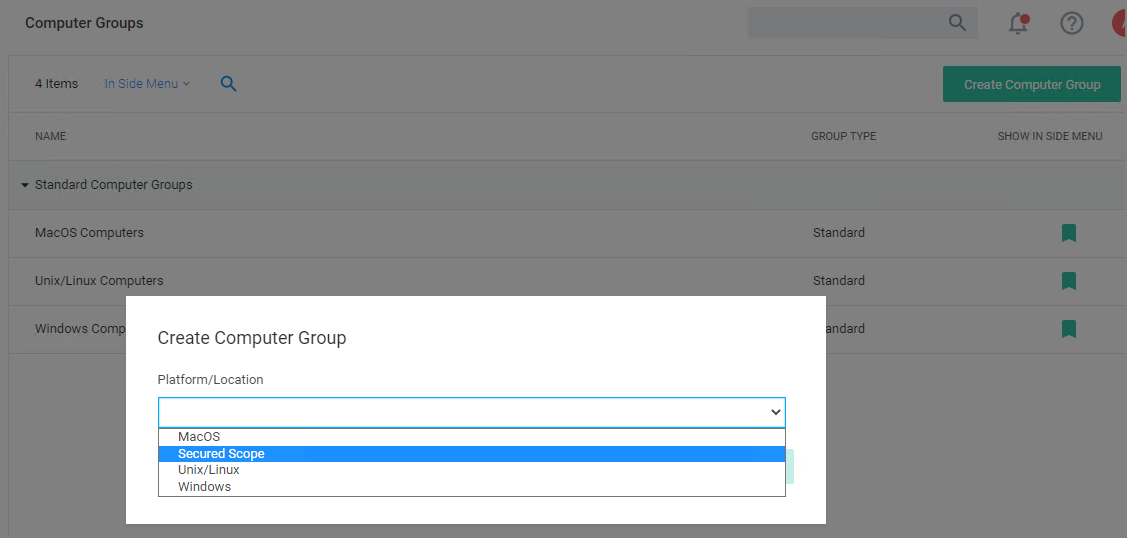Click the magnifier icon in top search bar
Screen dimensions: 1127x538
click(957, 23)
